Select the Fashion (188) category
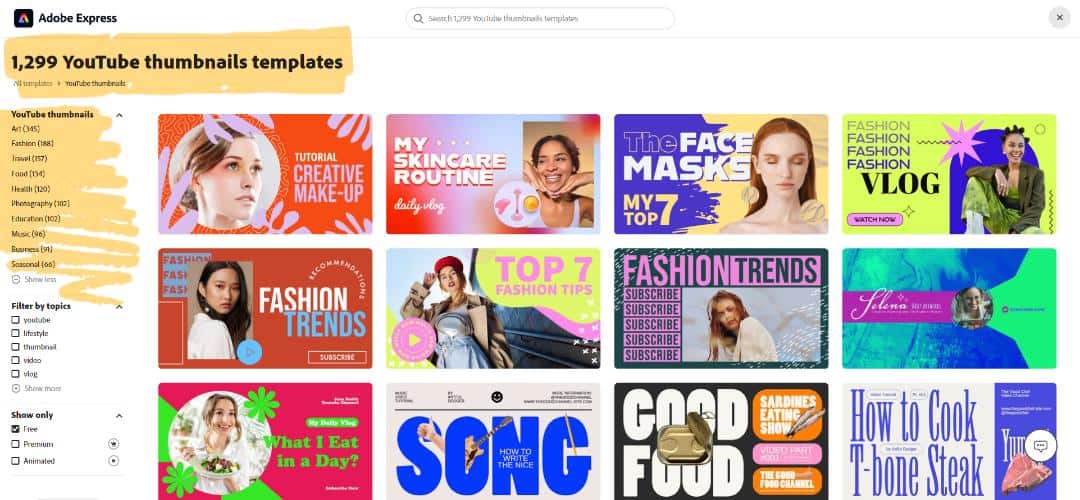Viewport: 1080px width, 500px height. 32,143
